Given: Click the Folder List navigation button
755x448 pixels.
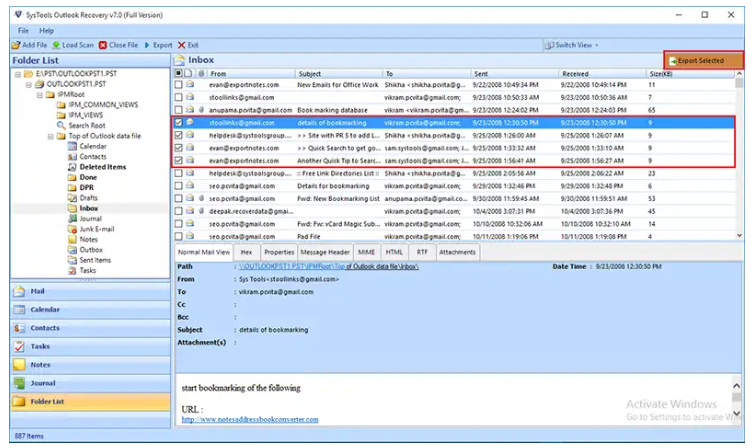Looking at the screenshot, I should (91, 402).
